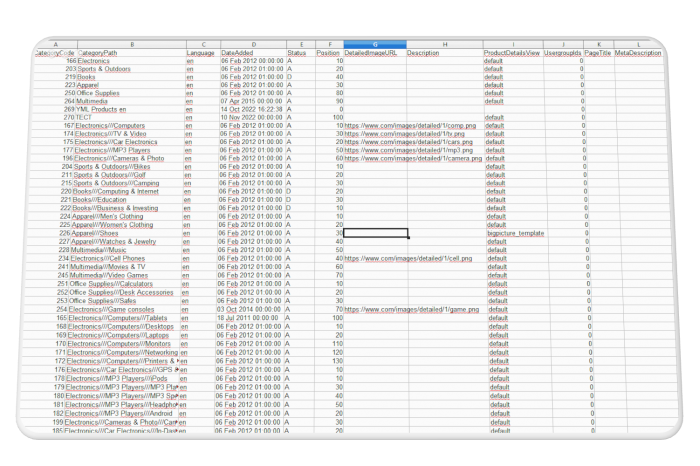Open the mp3.png image URL cell
Viewport: 700px width, 466px height.
click(x=408, y=150)
